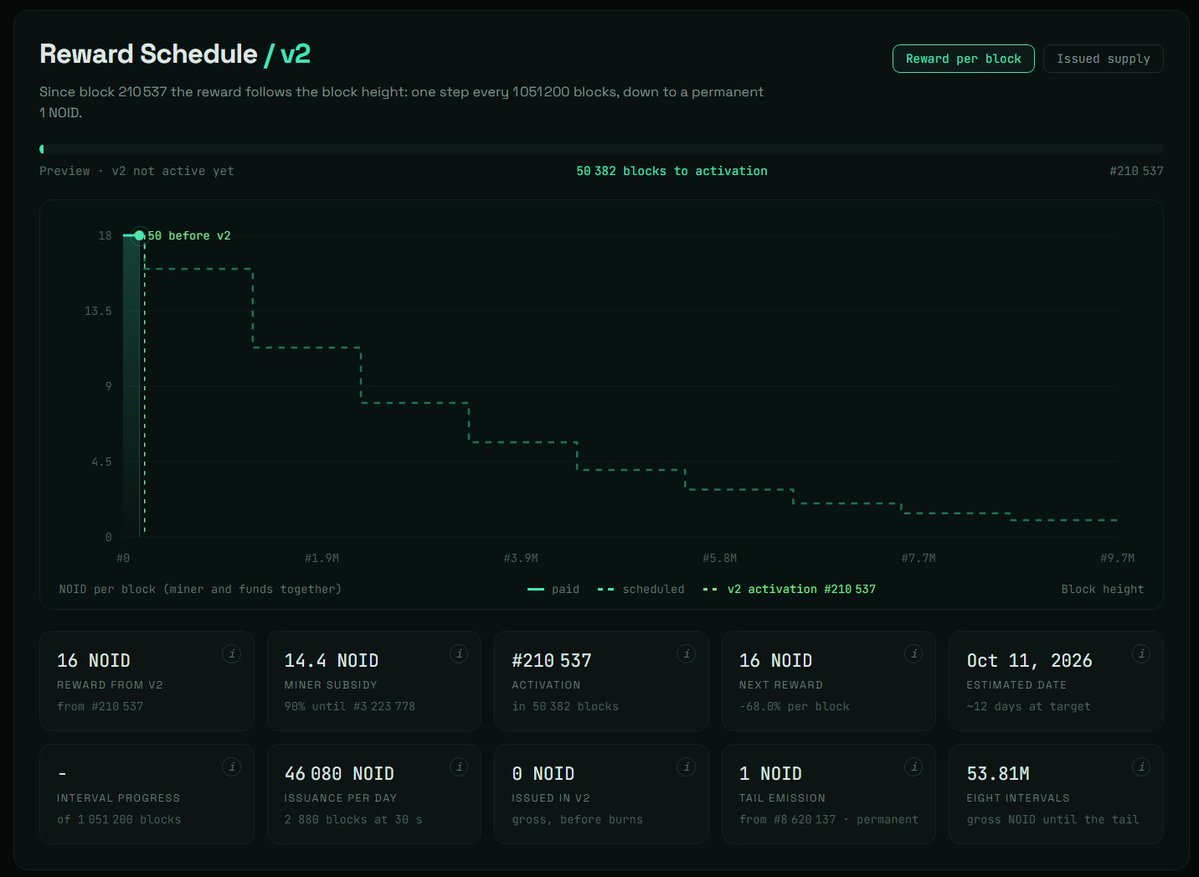Click 'of 1 051 200 blocks' text
Image resolution: width=1199 pixels, height=877 pixels.
[x=119, y=820]
